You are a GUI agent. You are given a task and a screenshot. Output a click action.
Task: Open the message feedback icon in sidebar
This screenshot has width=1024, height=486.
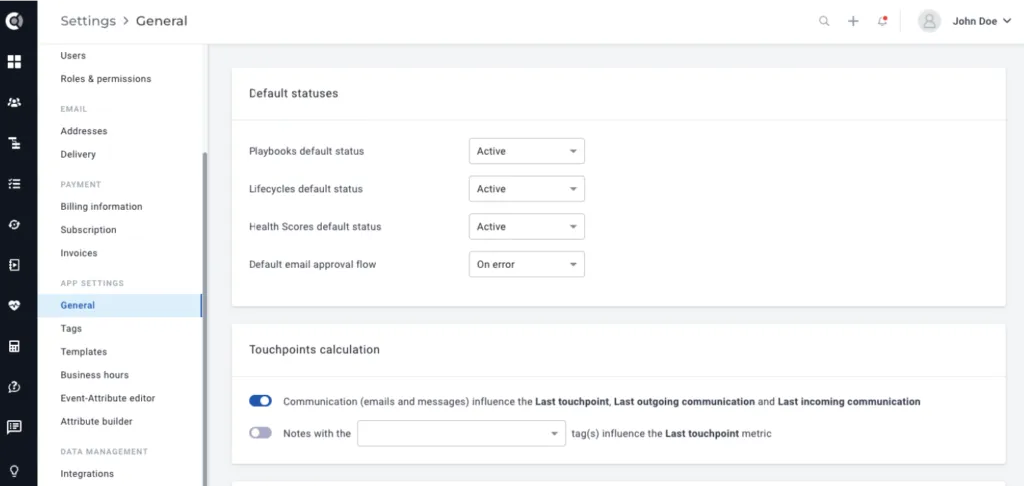[x=14, y=427]
